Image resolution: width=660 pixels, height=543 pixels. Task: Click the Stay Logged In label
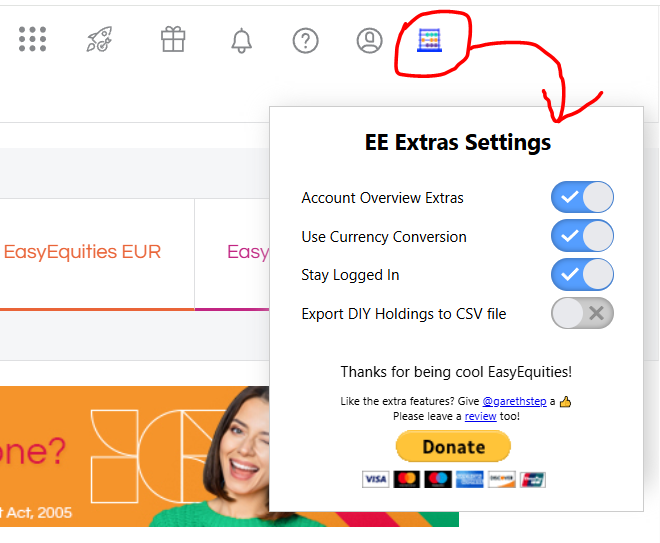(x=350, y=275)
